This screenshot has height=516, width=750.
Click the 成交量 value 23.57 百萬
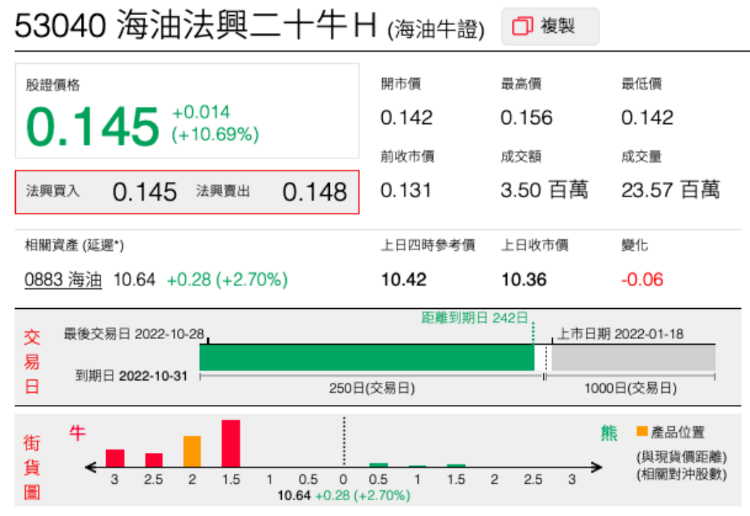tap(671, 190)
